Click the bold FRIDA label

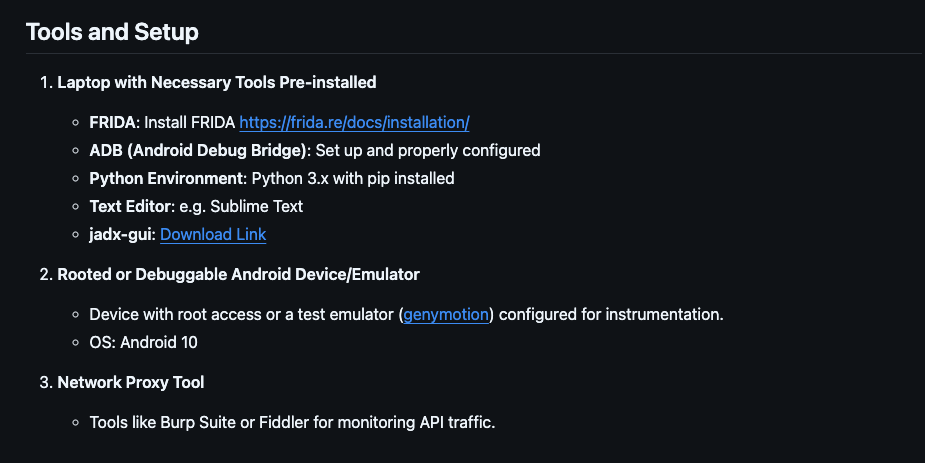(x=113, y=123)
